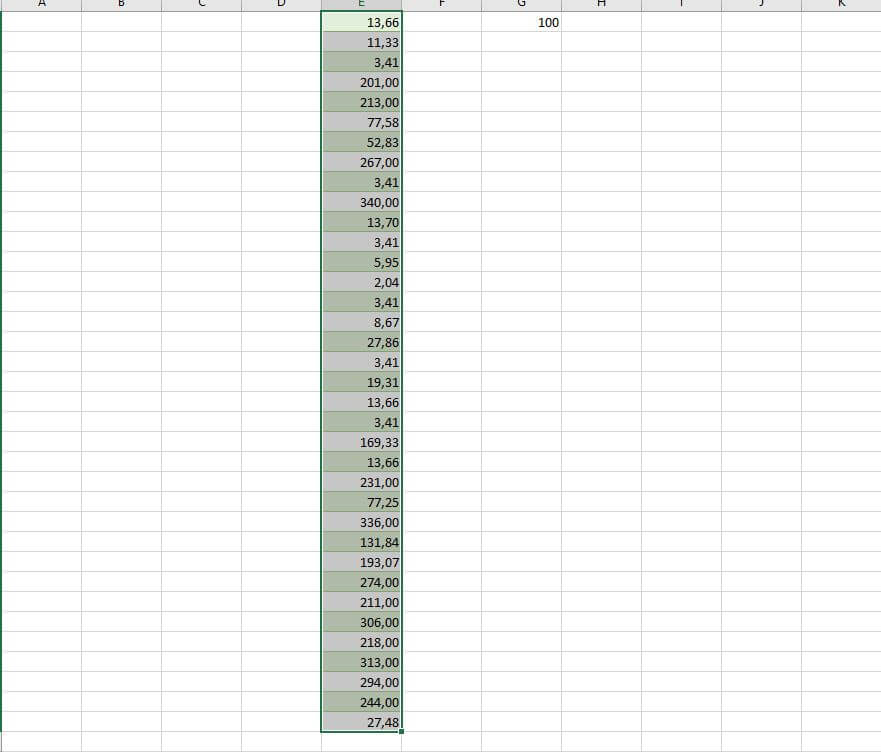Click the cell containing 52,83
The width and height of the screenshot is (881, 752).
click(x=361, y=142)
